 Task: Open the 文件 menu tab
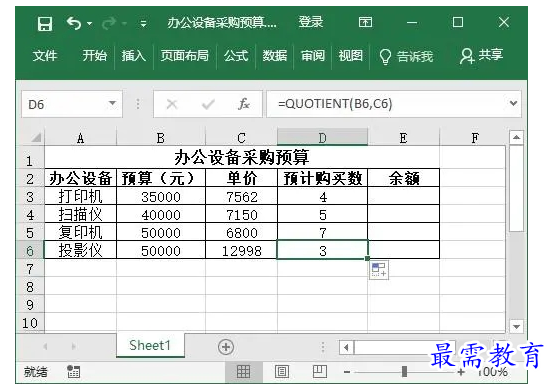click(45, 56)
